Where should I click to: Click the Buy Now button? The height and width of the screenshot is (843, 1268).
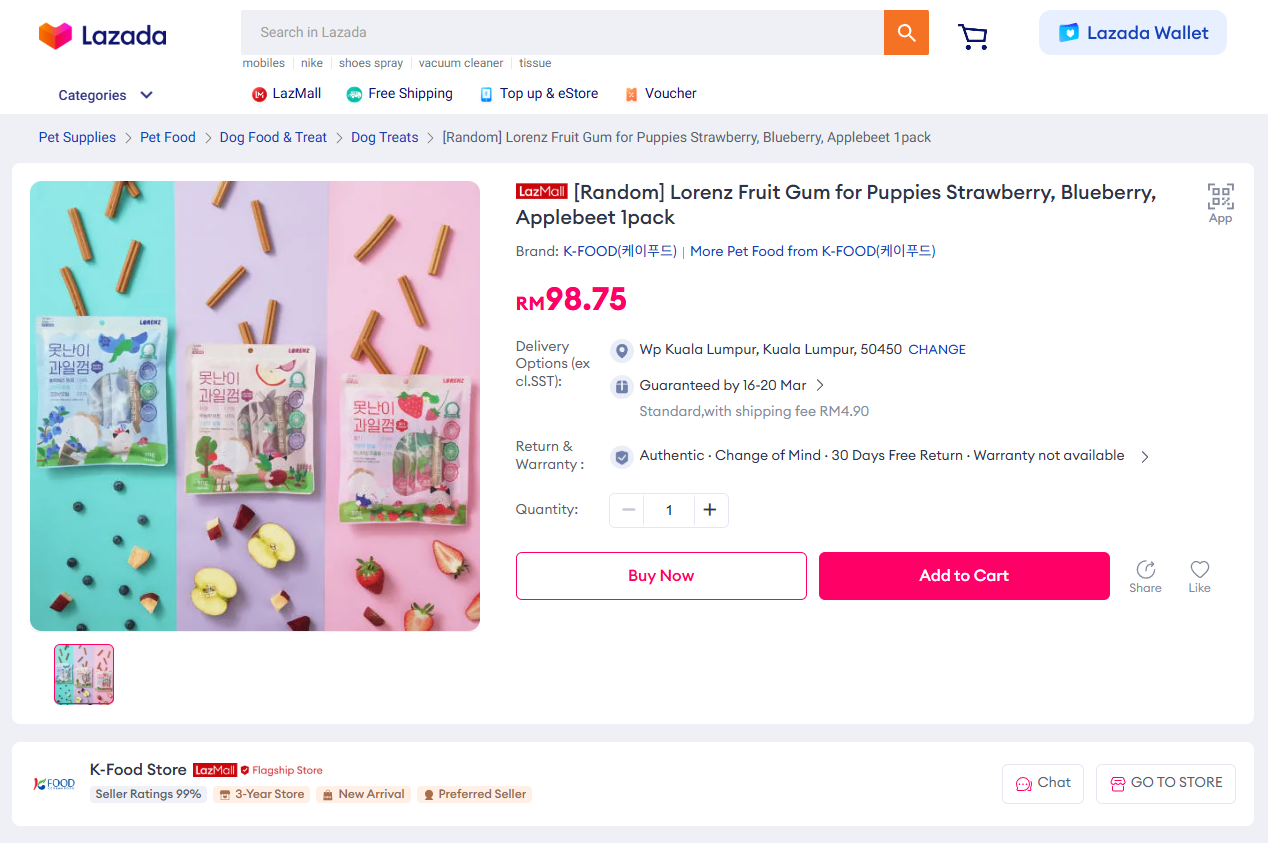(x=661, y=576)
